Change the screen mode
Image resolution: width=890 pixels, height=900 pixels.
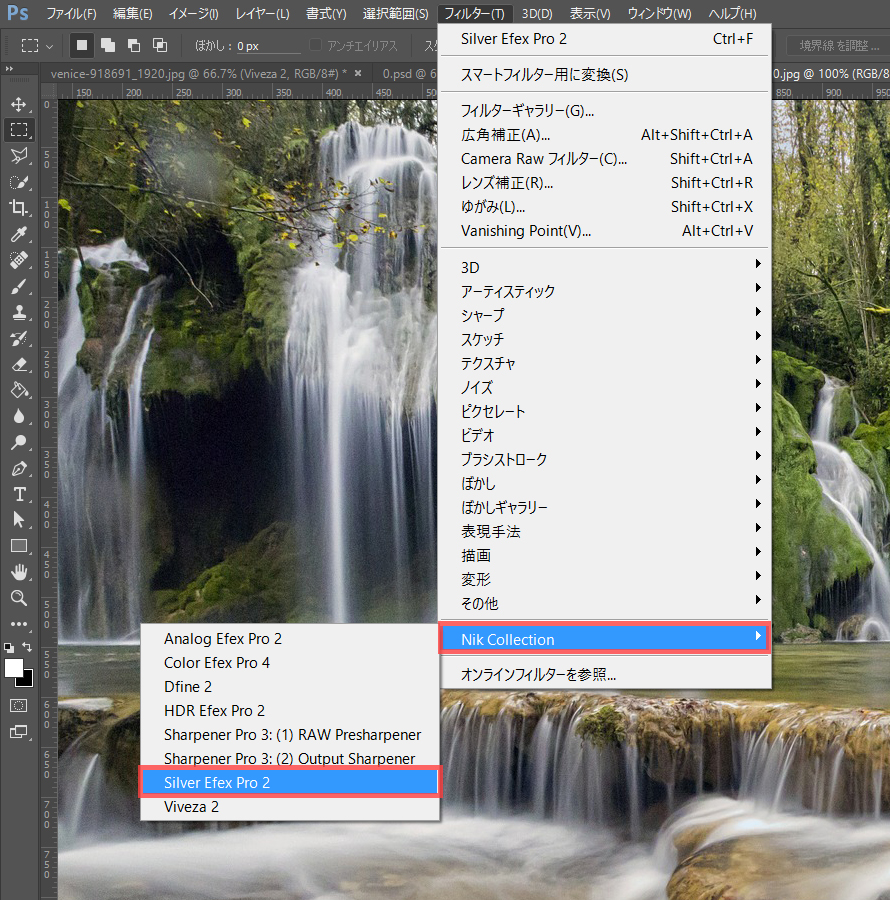click(x=19, y=732)
